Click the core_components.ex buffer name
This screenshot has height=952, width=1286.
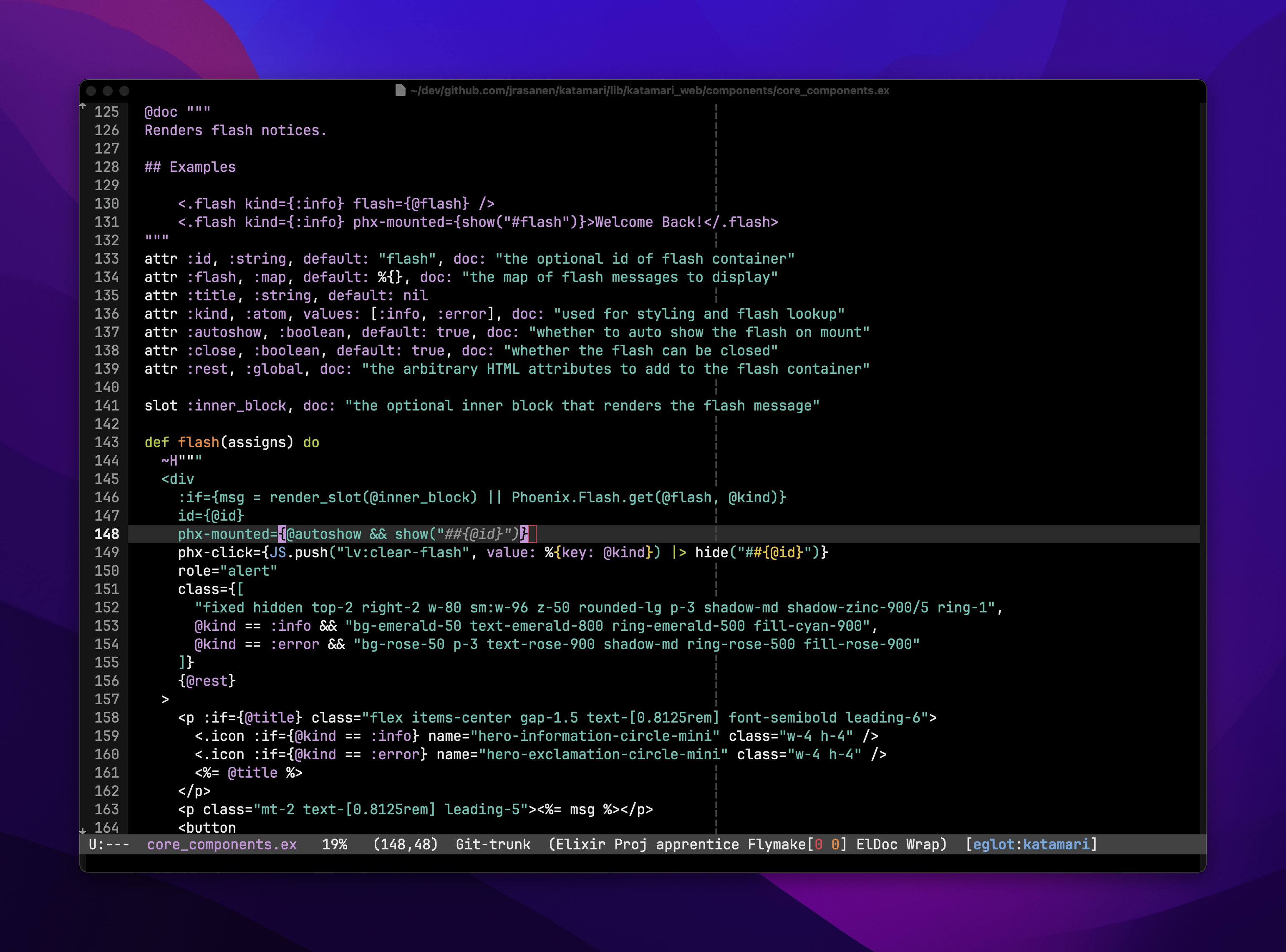[x=221, y=844]
